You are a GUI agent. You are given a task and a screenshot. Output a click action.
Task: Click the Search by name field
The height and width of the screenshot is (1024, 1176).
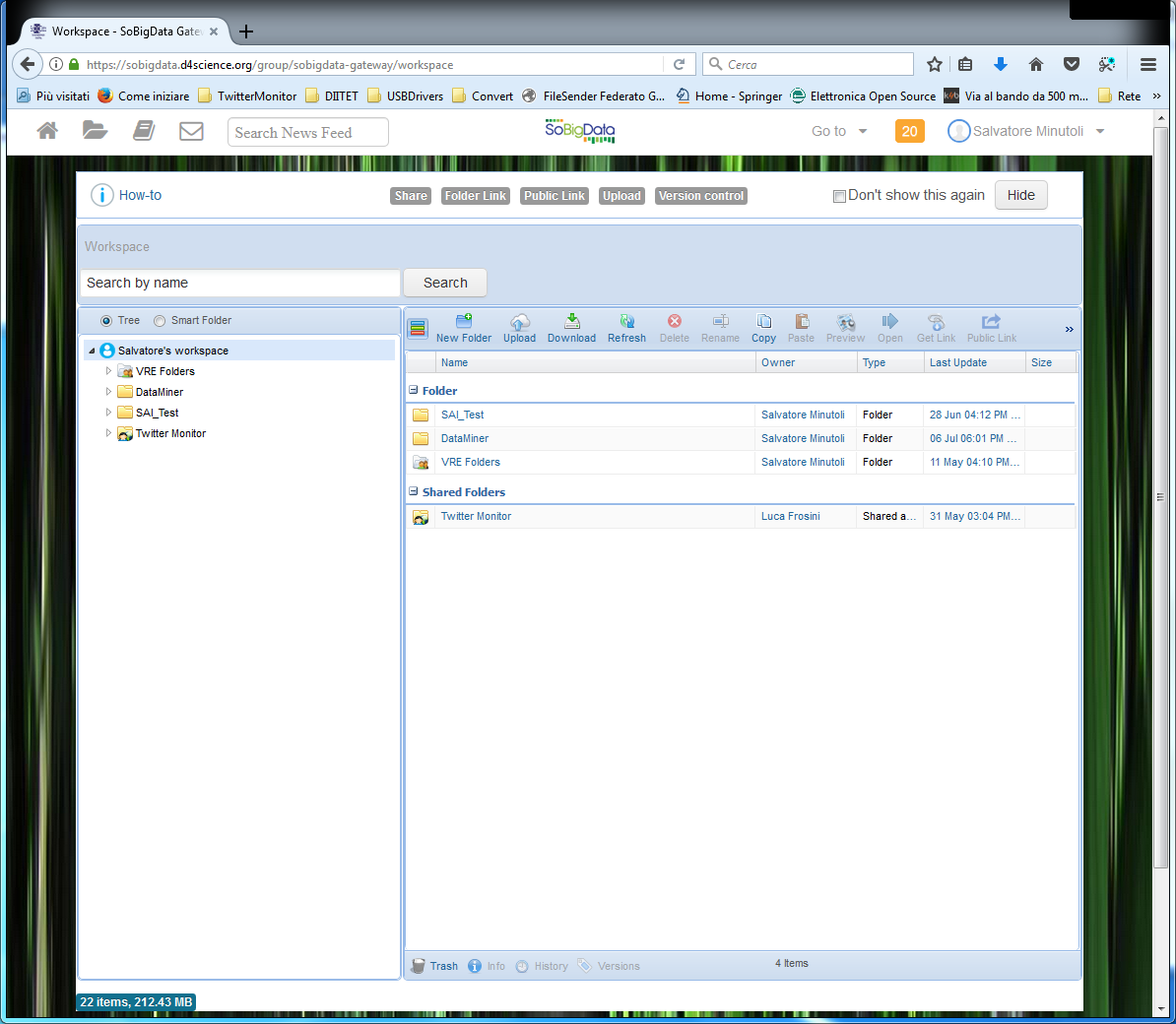[239, 283]
